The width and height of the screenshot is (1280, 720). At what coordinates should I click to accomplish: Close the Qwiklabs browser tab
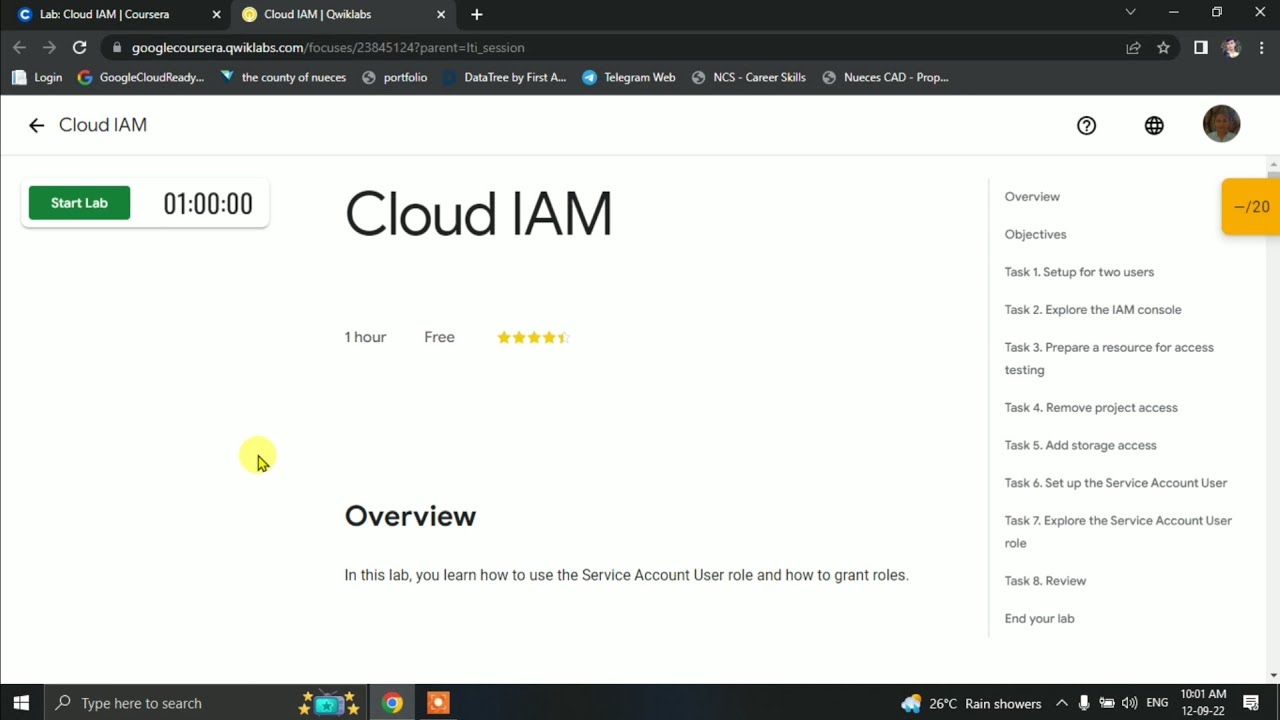[x=441, y=14]
